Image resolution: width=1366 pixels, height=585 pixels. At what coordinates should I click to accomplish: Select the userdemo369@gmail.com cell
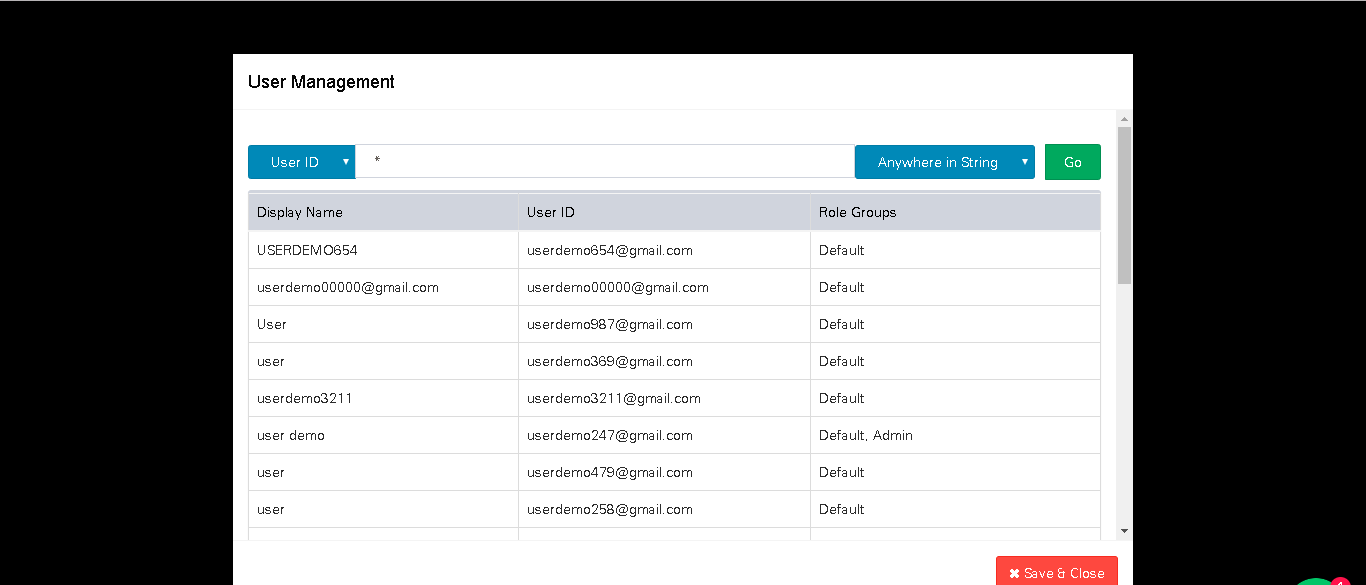coord(665,361)
